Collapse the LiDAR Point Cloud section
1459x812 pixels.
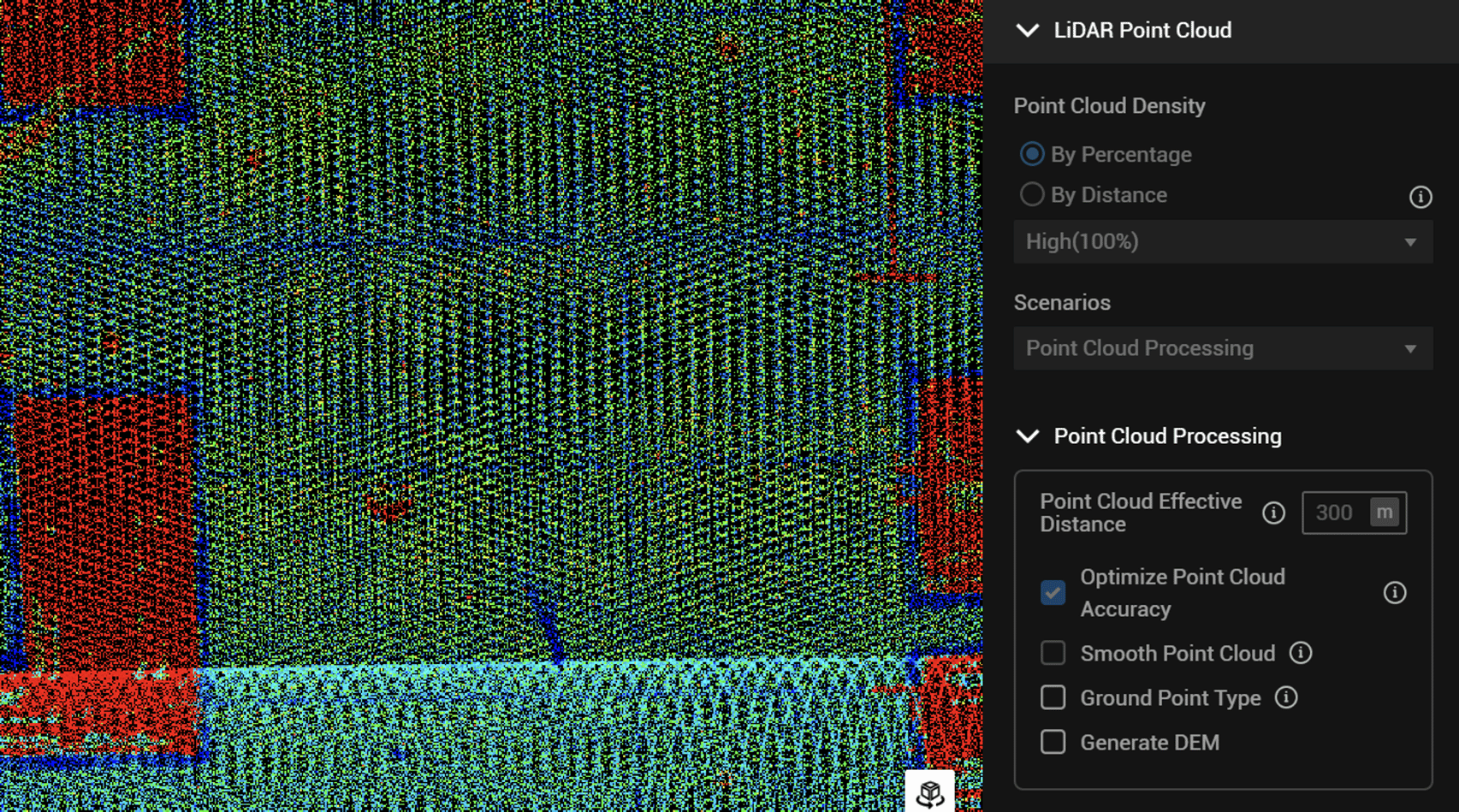1027,30
